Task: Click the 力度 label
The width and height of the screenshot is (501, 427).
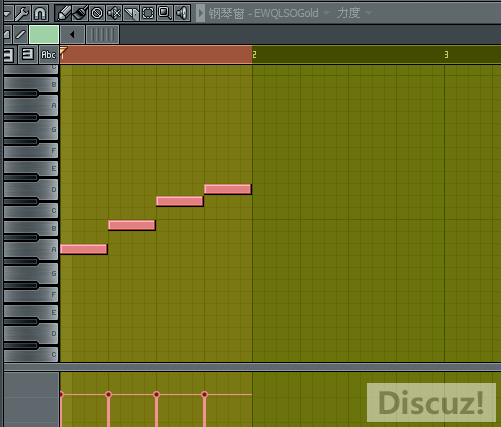Action: coord(348,13)
